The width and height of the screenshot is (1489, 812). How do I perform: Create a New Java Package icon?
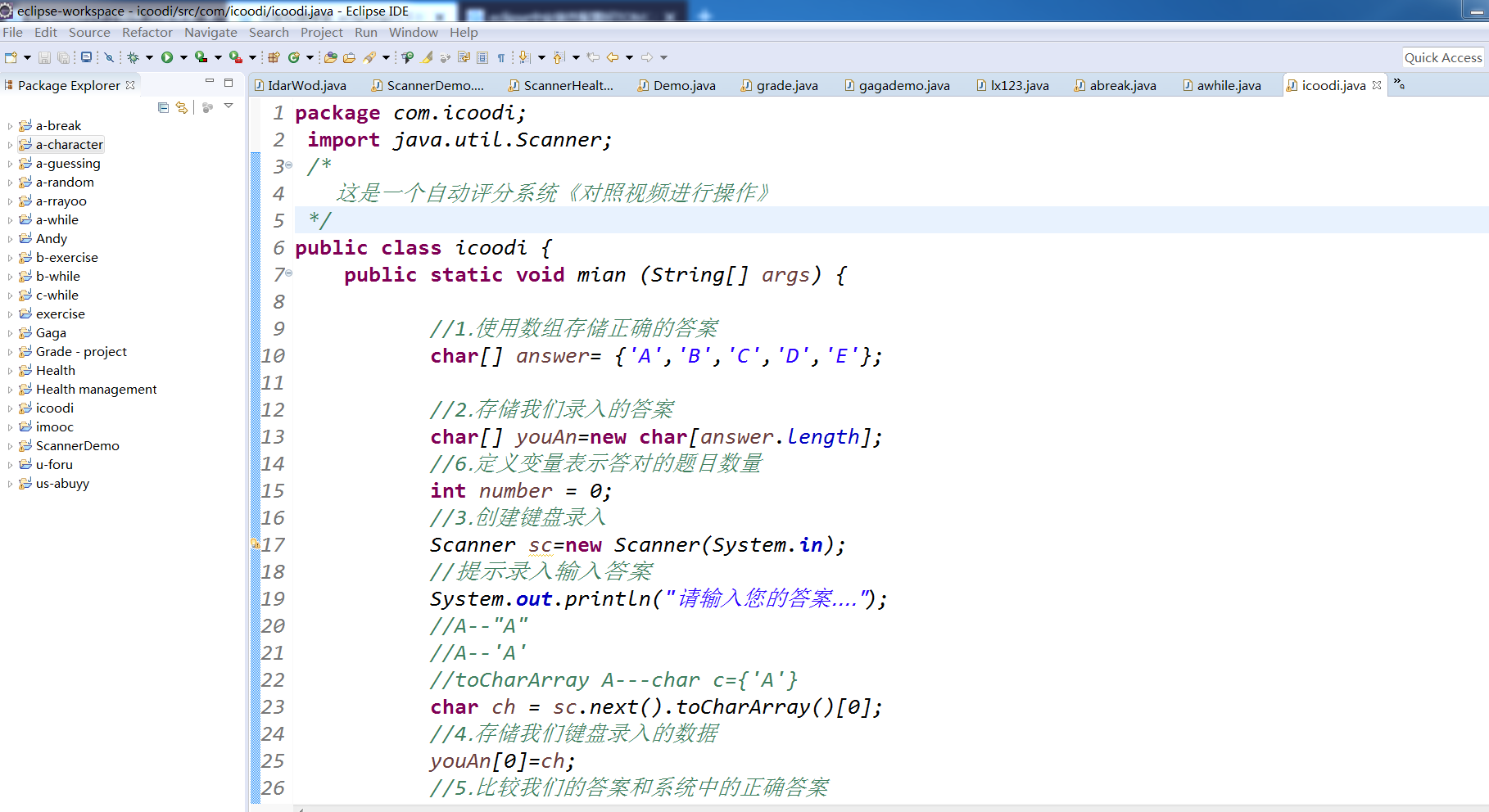point(274,57)
